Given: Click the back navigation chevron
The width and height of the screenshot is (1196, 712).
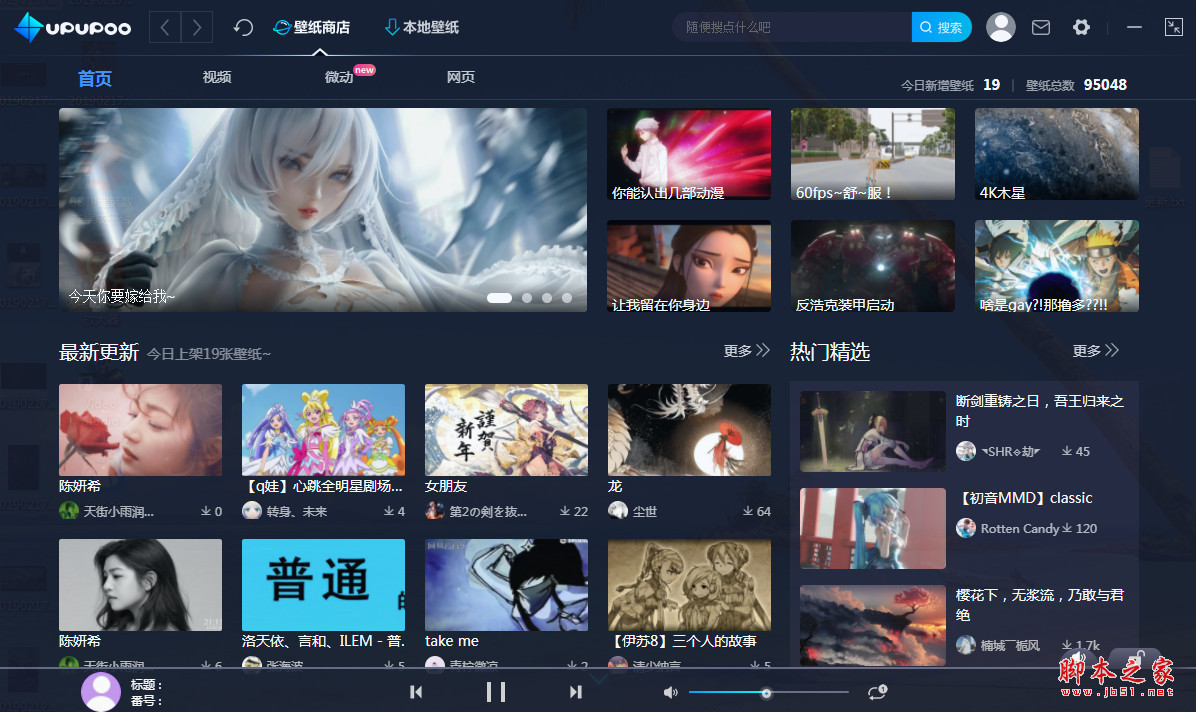Looking at the screenshot, I should (x=165, y=27).
